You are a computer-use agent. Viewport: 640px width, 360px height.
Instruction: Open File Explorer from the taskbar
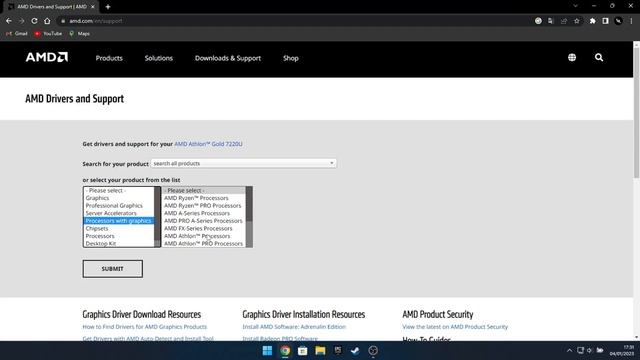click(x=320, y=351)
